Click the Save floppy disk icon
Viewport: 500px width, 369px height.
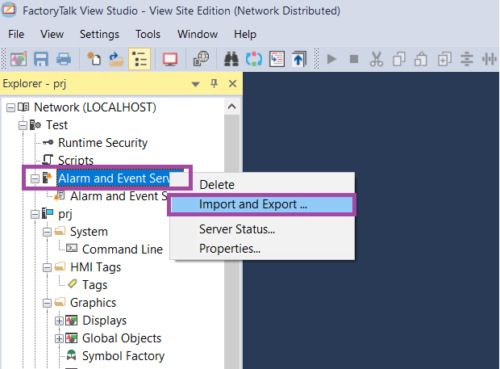(41, 59)
